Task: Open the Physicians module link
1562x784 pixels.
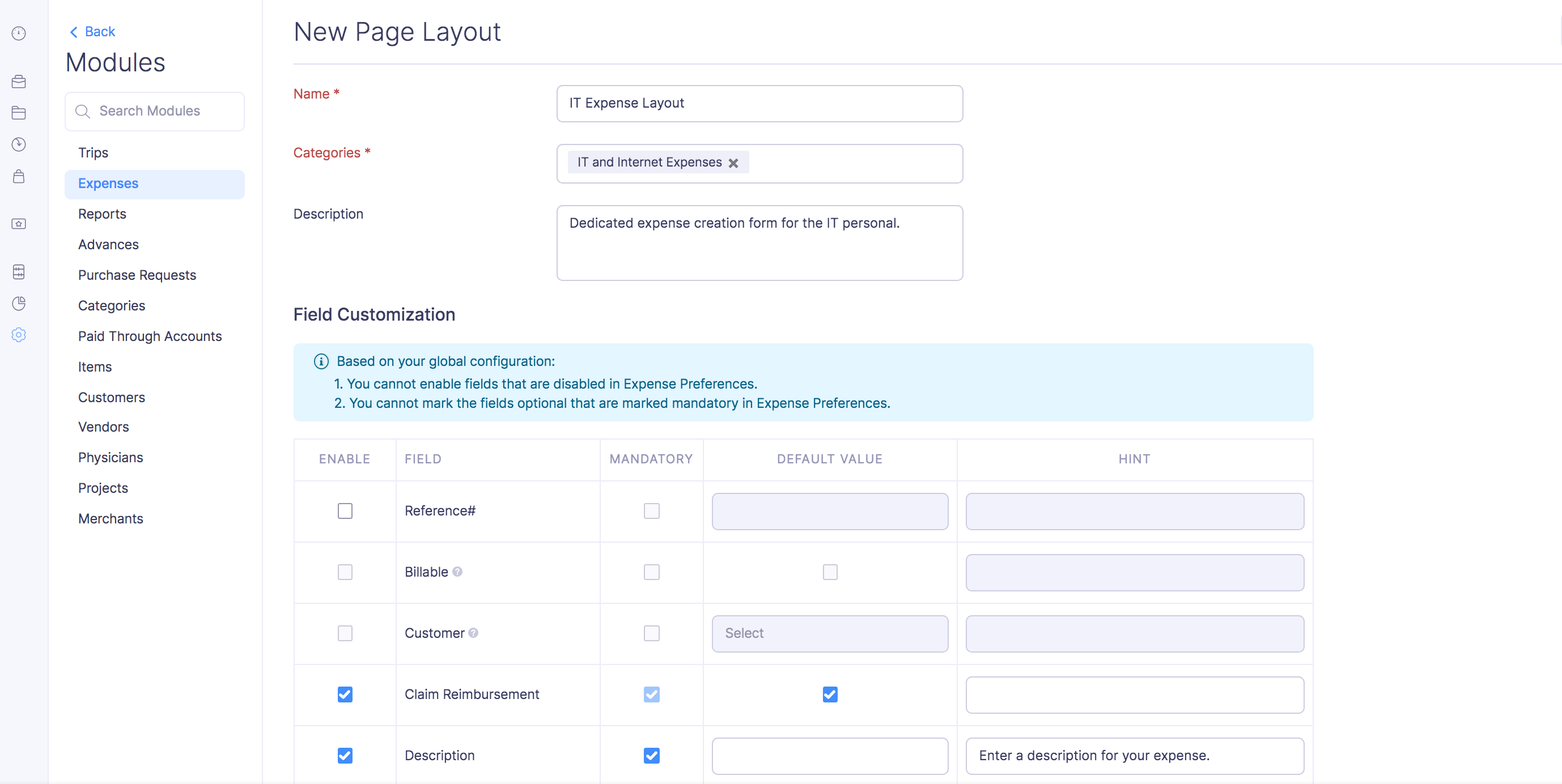Action: [111, 458]
